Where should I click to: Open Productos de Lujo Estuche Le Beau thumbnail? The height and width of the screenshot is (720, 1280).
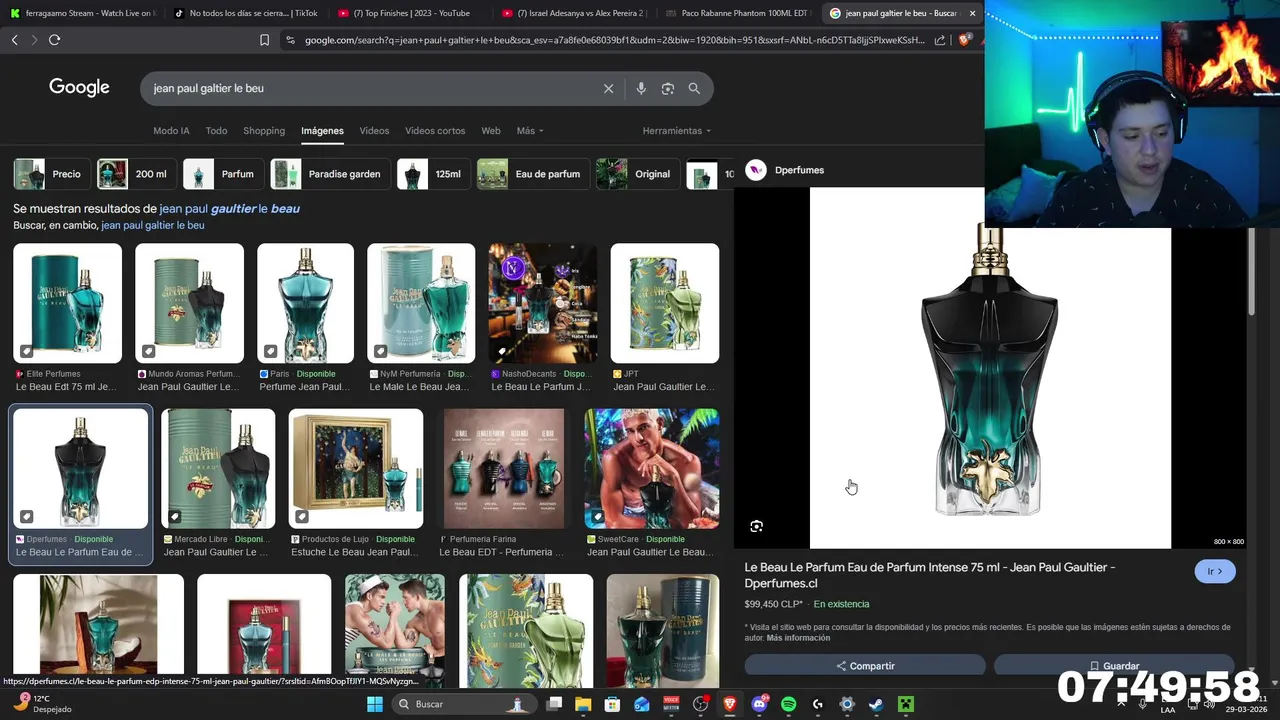[356, 468]
